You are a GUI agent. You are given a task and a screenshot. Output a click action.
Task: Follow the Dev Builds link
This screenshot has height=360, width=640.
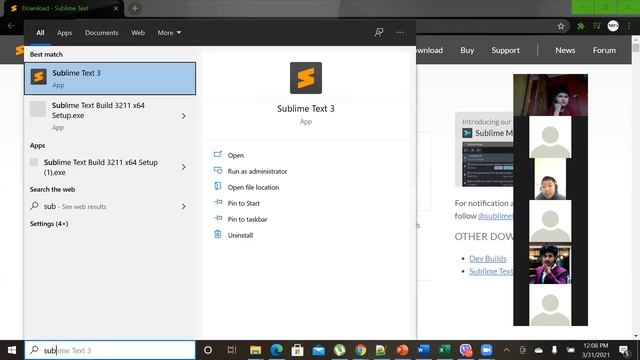(488, 258)
